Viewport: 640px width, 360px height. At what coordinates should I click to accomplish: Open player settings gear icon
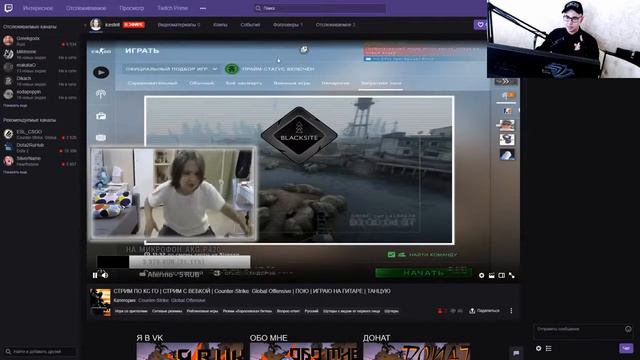[482, 276]
